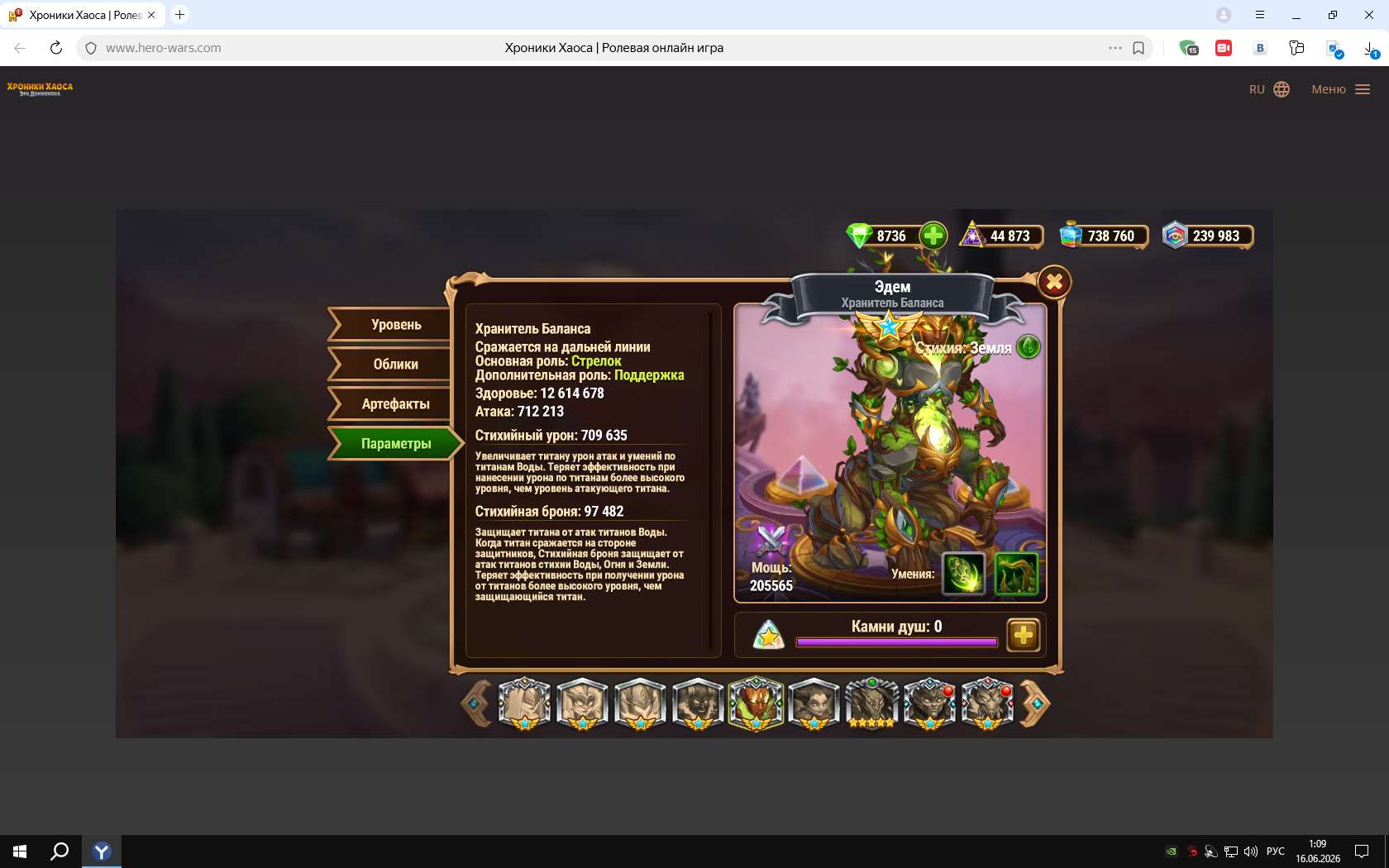Click the purple pyramid currency icon
Screen dimensions: 1389x868
click(972, 236)
